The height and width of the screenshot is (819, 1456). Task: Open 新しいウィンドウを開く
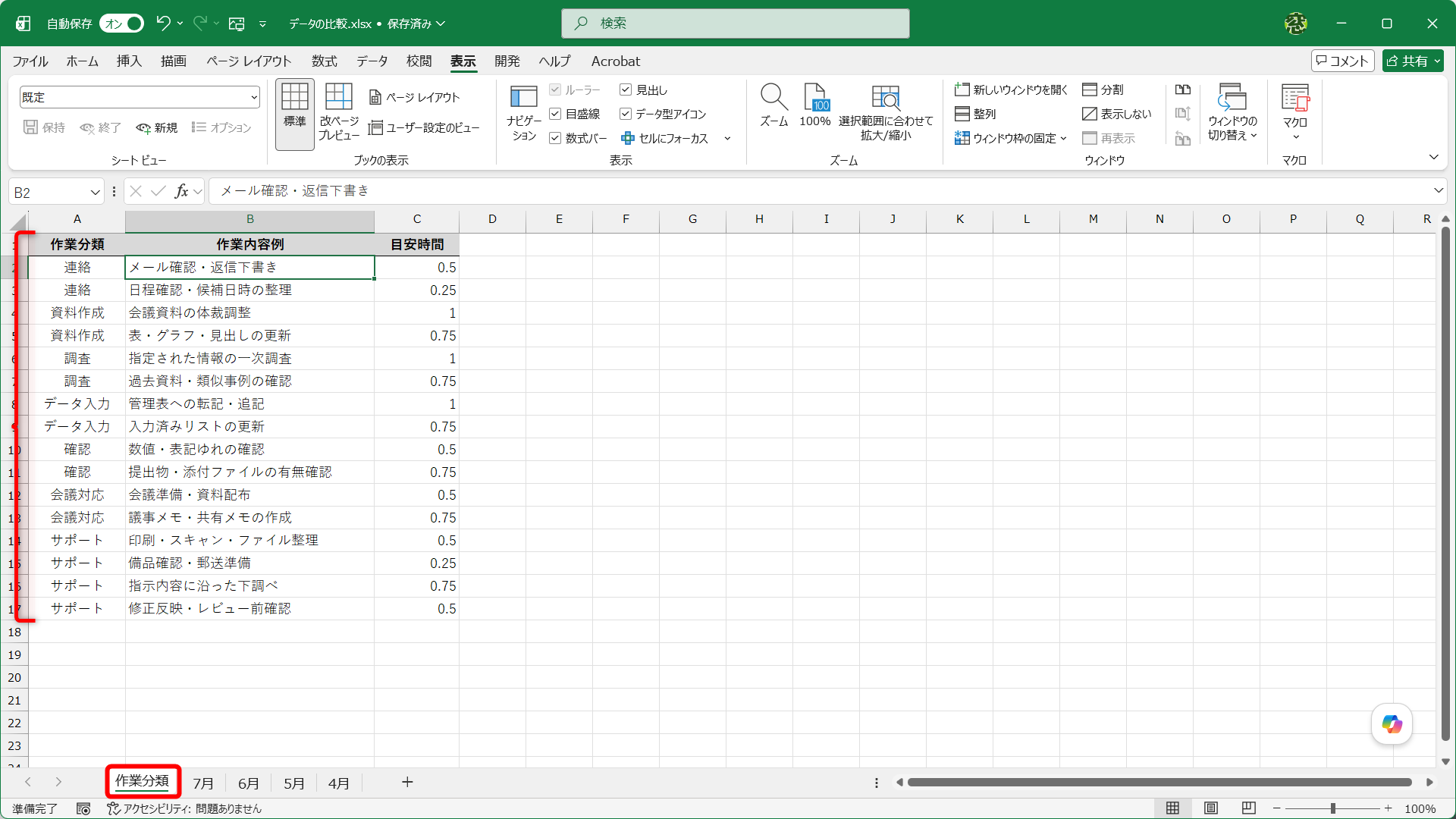click(x=1011, y=90)
